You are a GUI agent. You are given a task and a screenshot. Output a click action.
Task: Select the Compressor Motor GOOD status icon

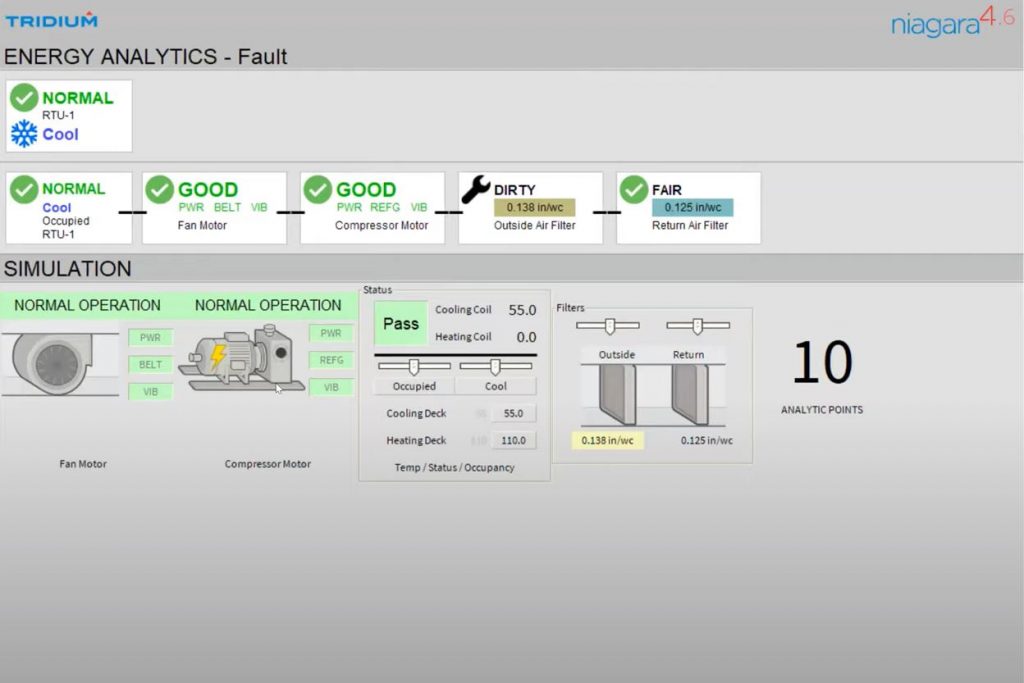click(319, 190)
